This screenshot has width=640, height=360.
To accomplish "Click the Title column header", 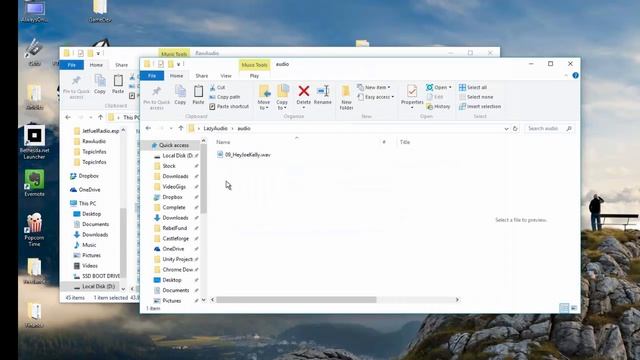I will pos(405,142).
